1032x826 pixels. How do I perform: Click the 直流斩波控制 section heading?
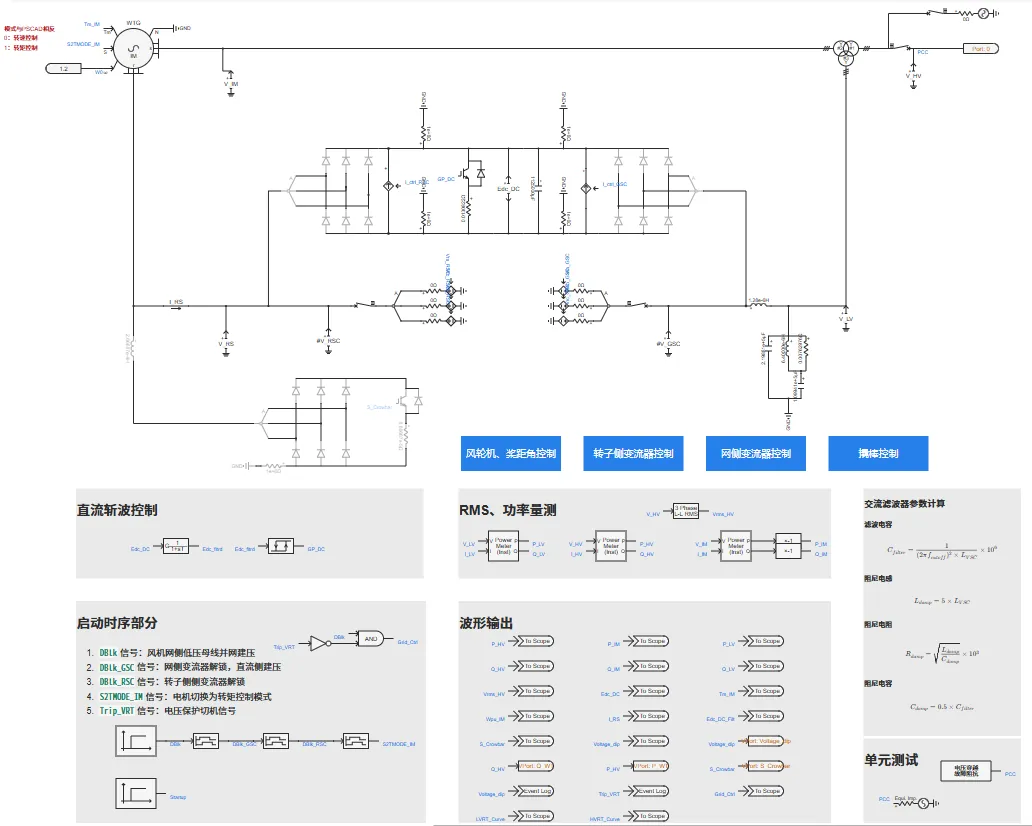(x=117, y=510)
